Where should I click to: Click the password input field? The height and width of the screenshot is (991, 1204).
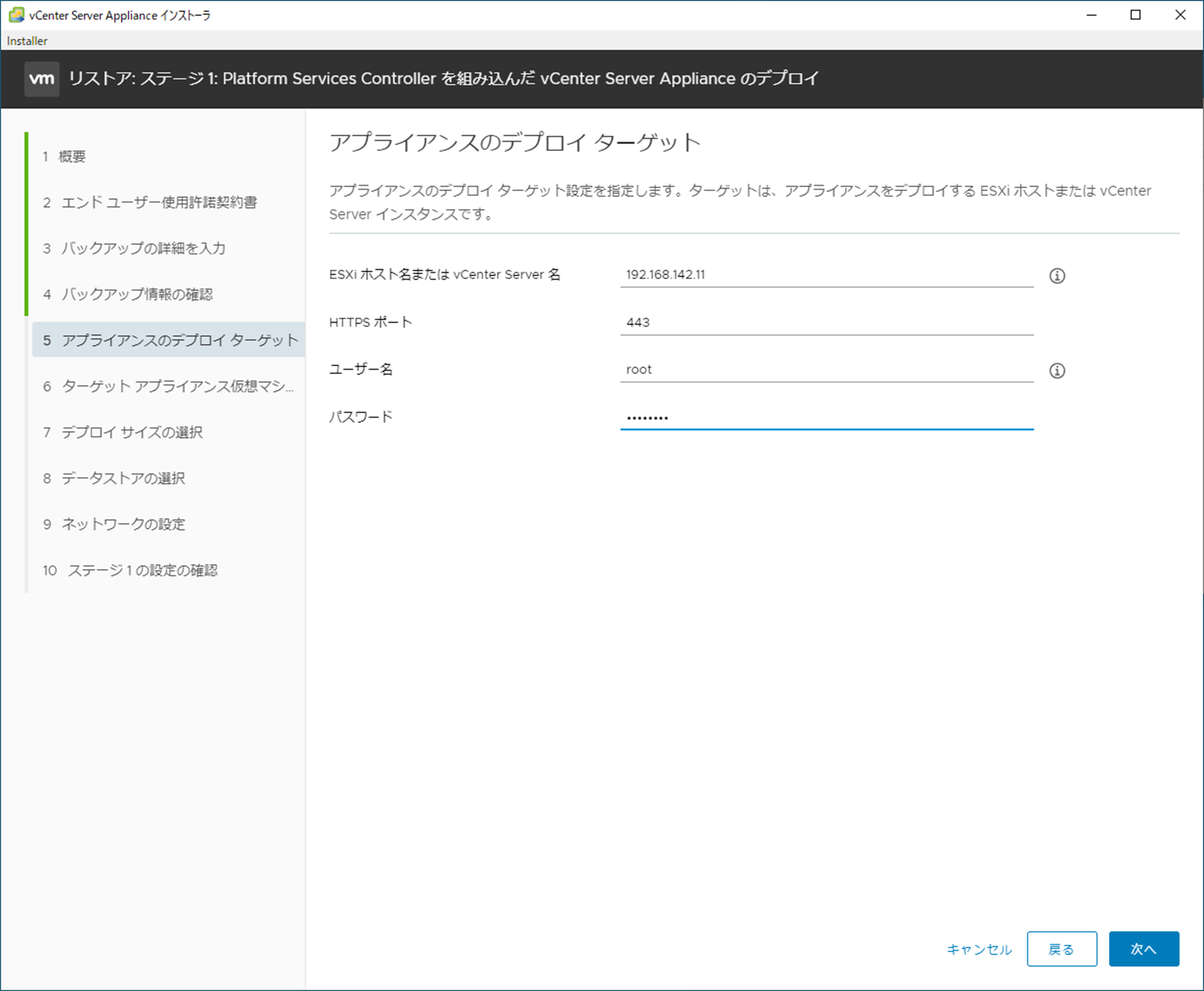pyautogui.click(x=826, y=417)
